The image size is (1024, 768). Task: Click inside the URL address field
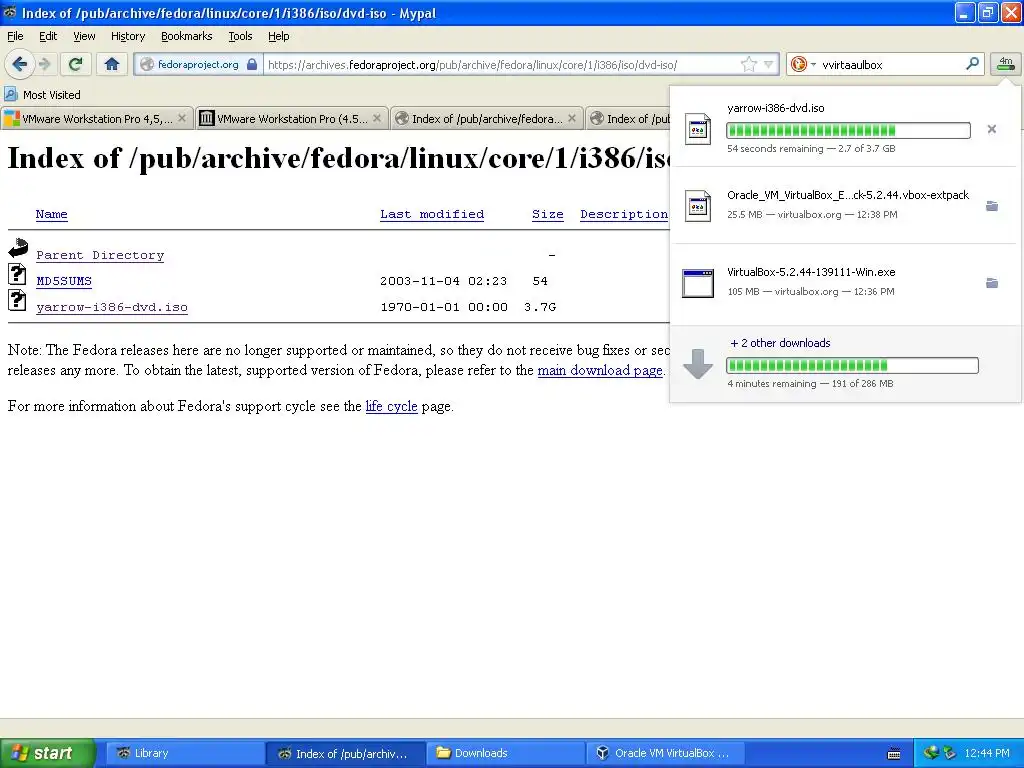coord(500,64)
